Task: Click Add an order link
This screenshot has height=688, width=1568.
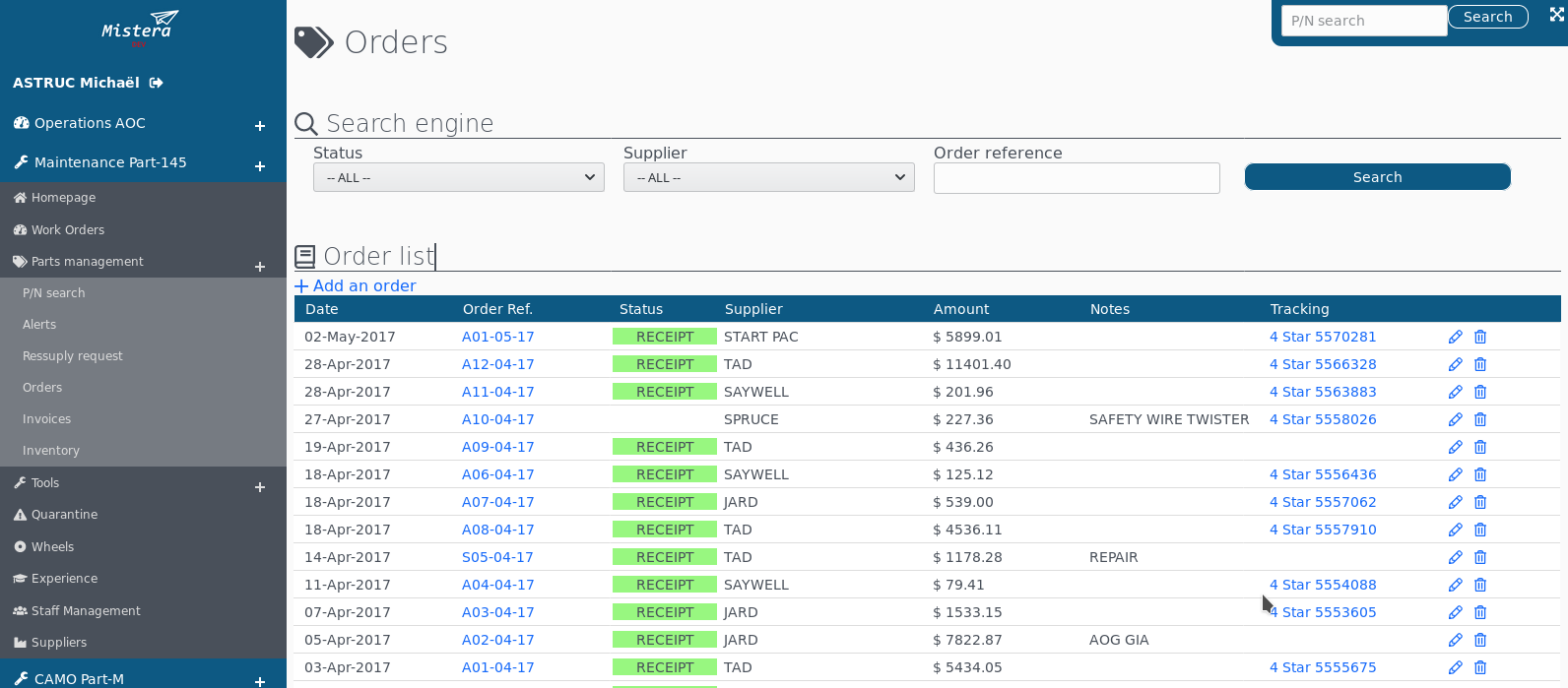Action: coord(356,285)
